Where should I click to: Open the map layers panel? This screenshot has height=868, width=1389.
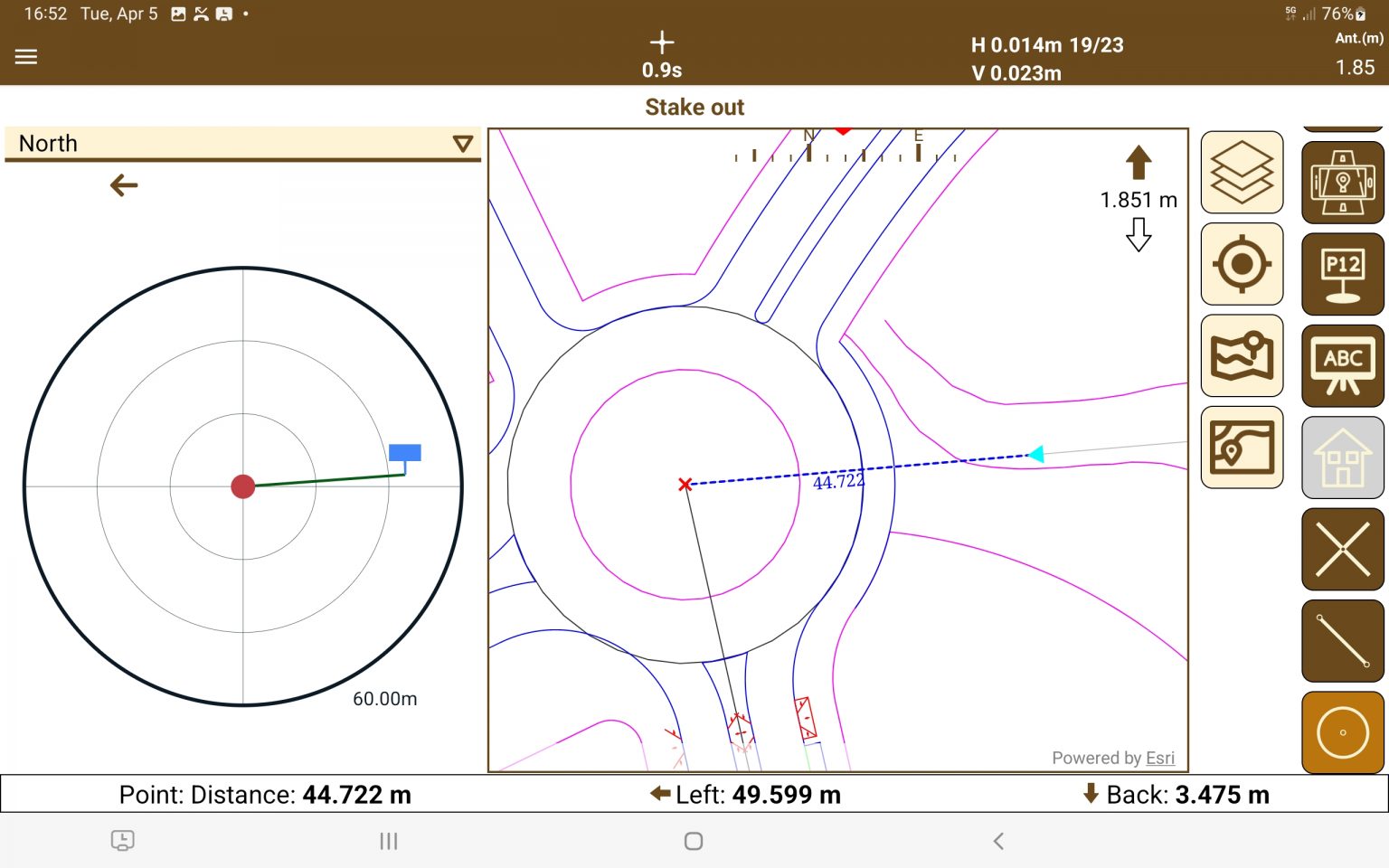(1242, 172)
